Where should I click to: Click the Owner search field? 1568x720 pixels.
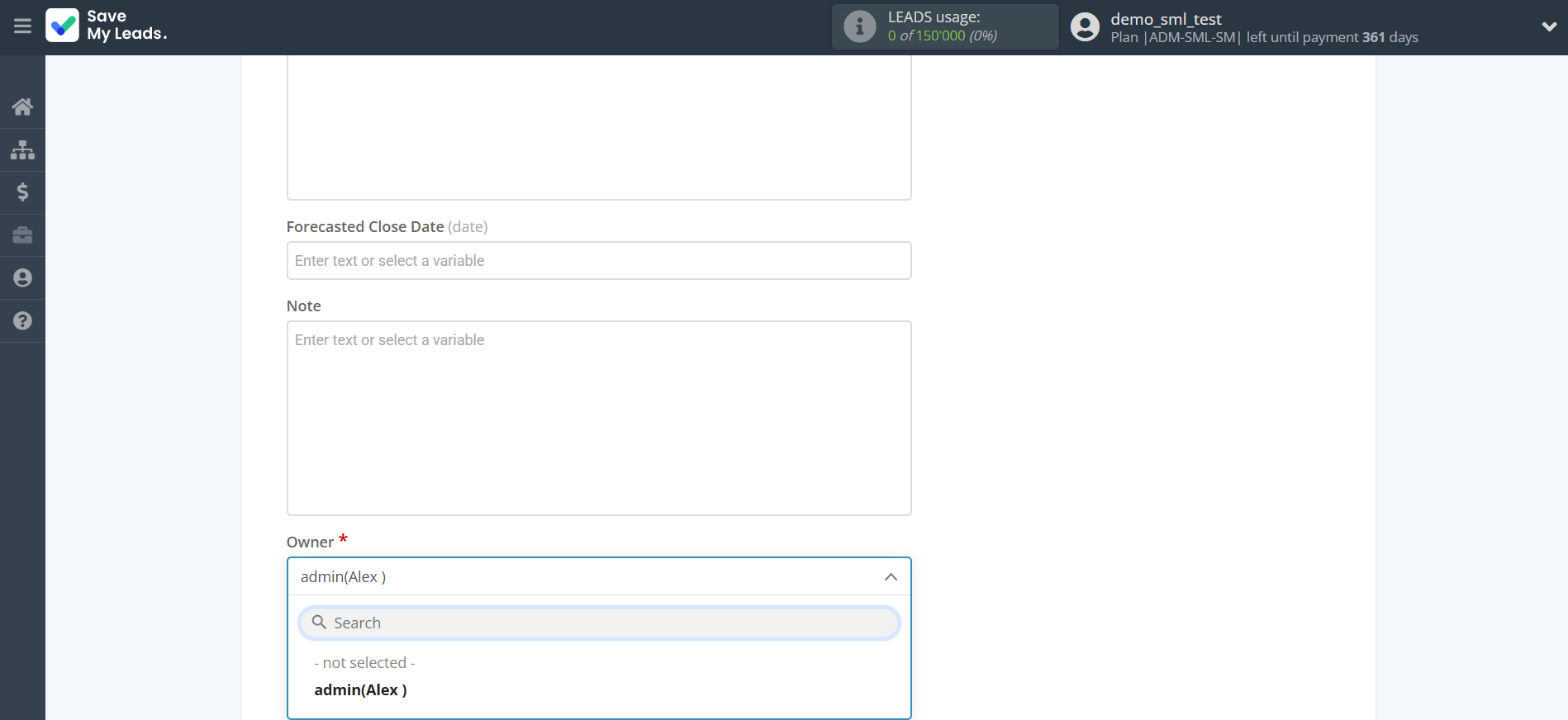pyautogui.click(x=611, y=623)
